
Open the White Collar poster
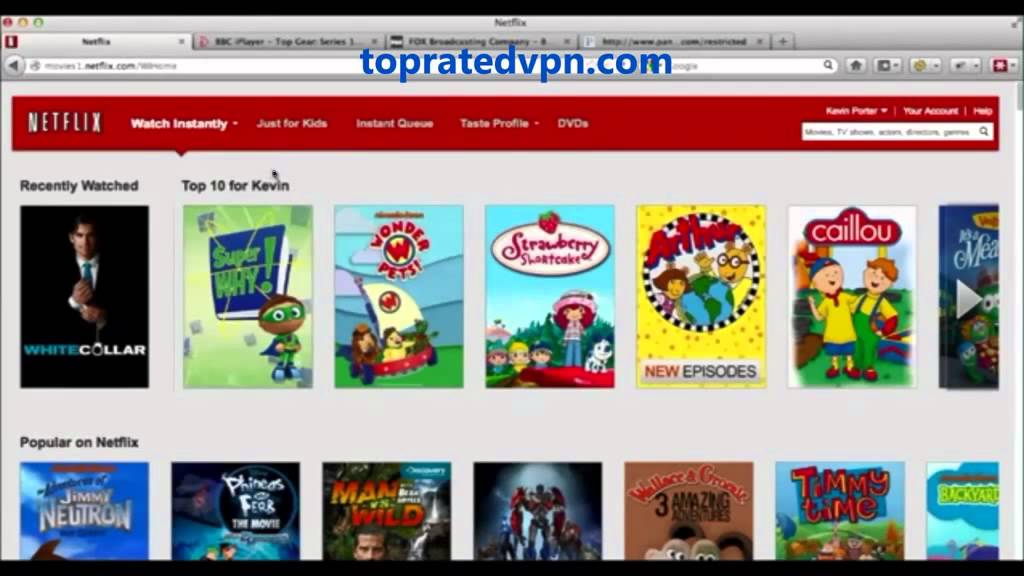(x=84, y=296)
